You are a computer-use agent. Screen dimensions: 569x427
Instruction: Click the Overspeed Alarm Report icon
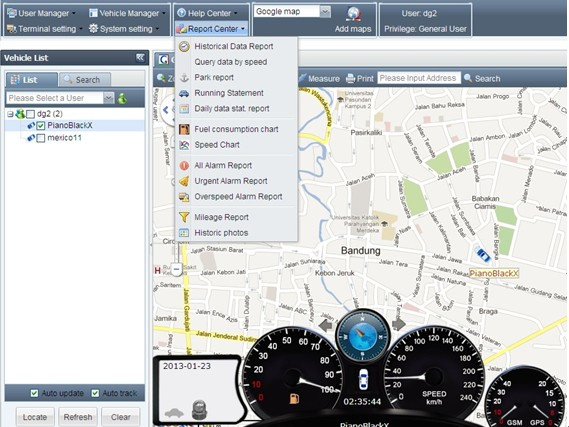coord(184,197)
